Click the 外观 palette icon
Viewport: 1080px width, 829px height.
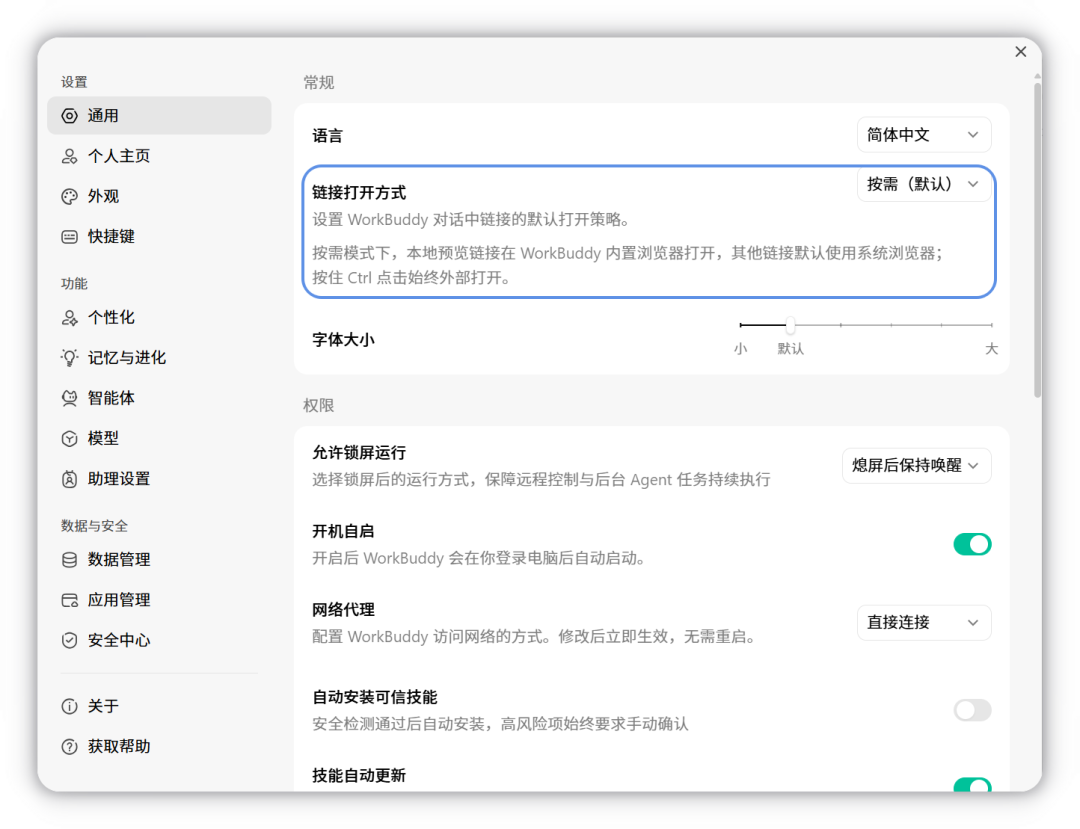[x=70, y=196]
